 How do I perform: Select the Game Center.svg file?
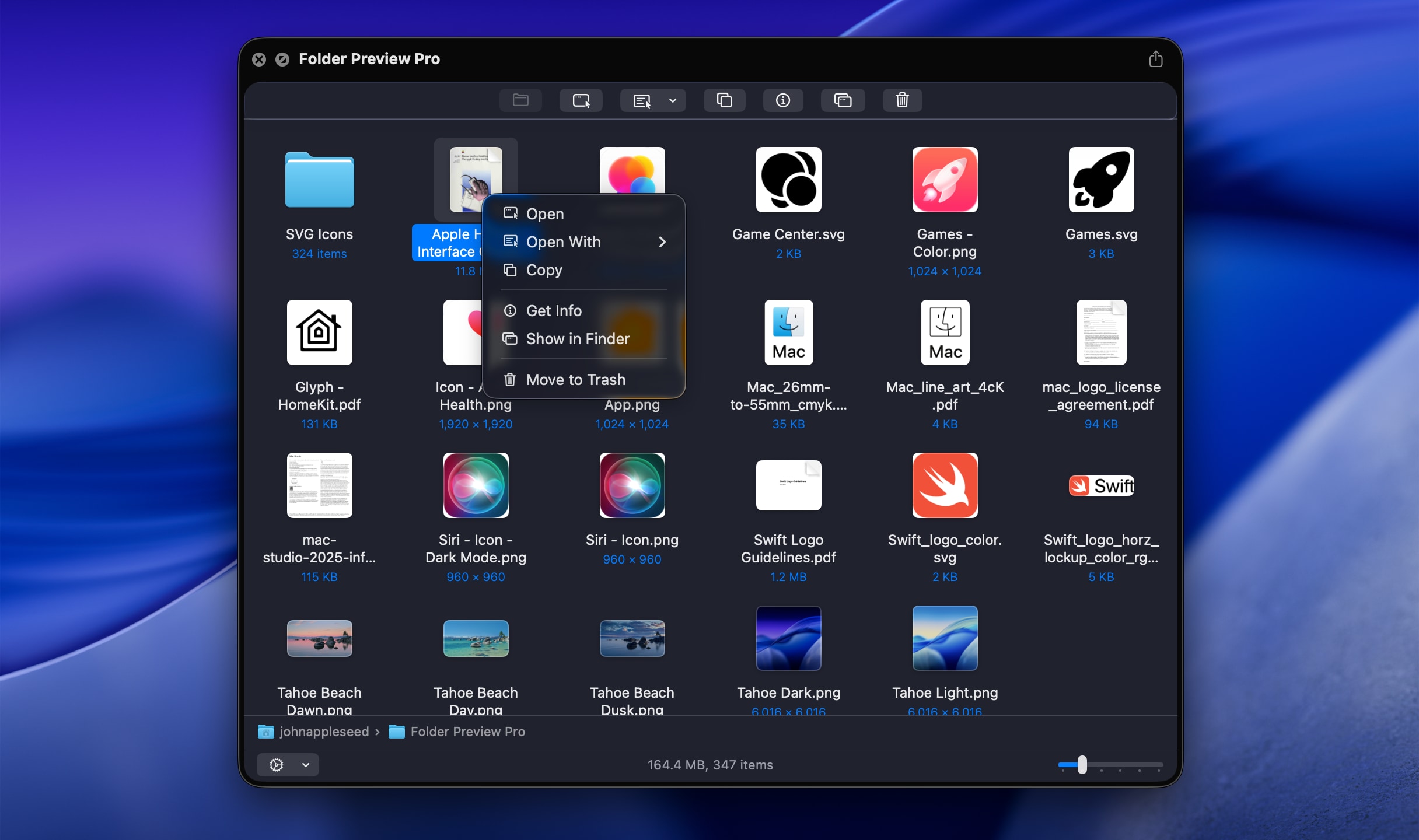pyautogui.click(x=788, y=180)
